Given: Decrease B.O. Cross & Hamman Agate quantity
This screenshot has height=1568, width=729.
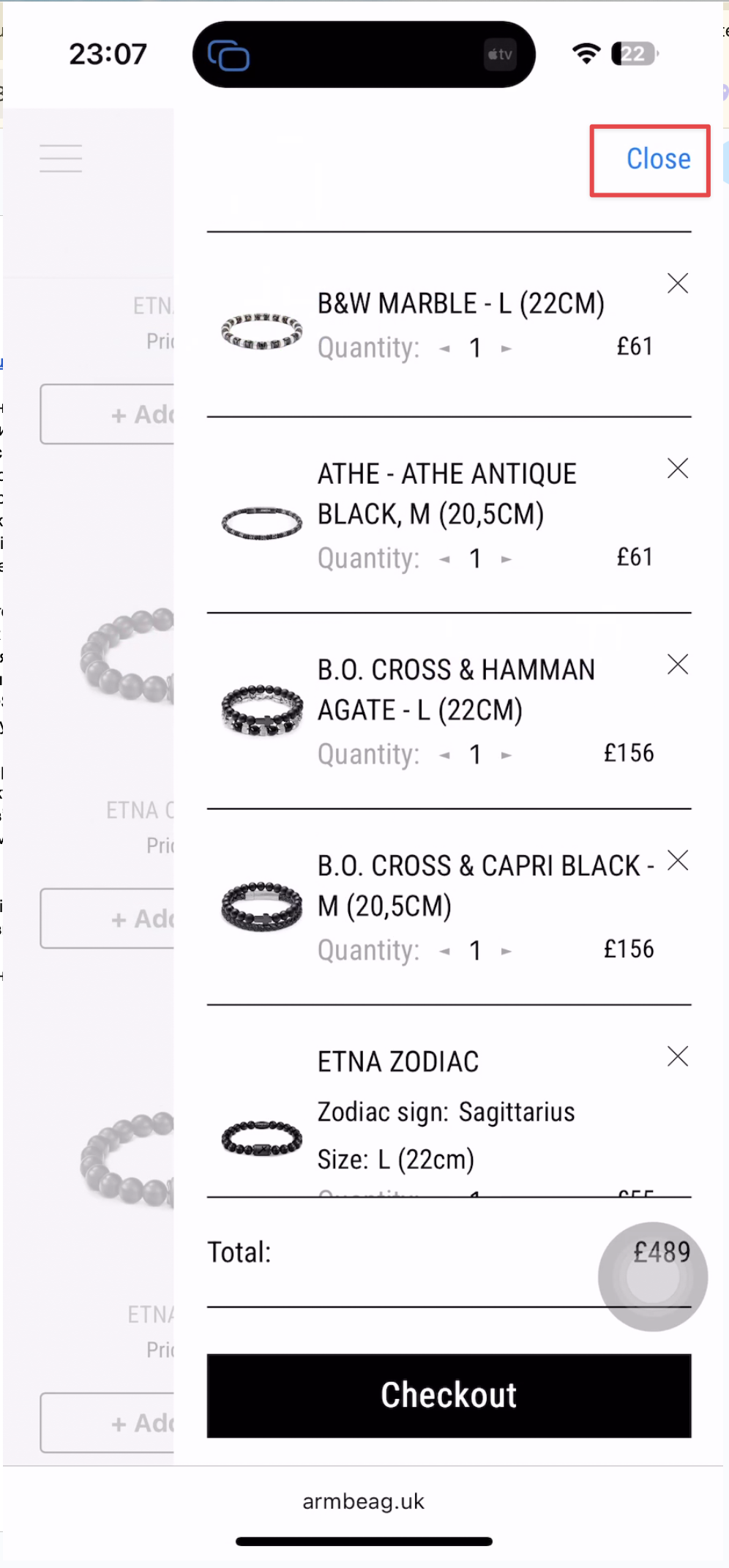Looking at the screenshot, I should click(x=444, y=755).
